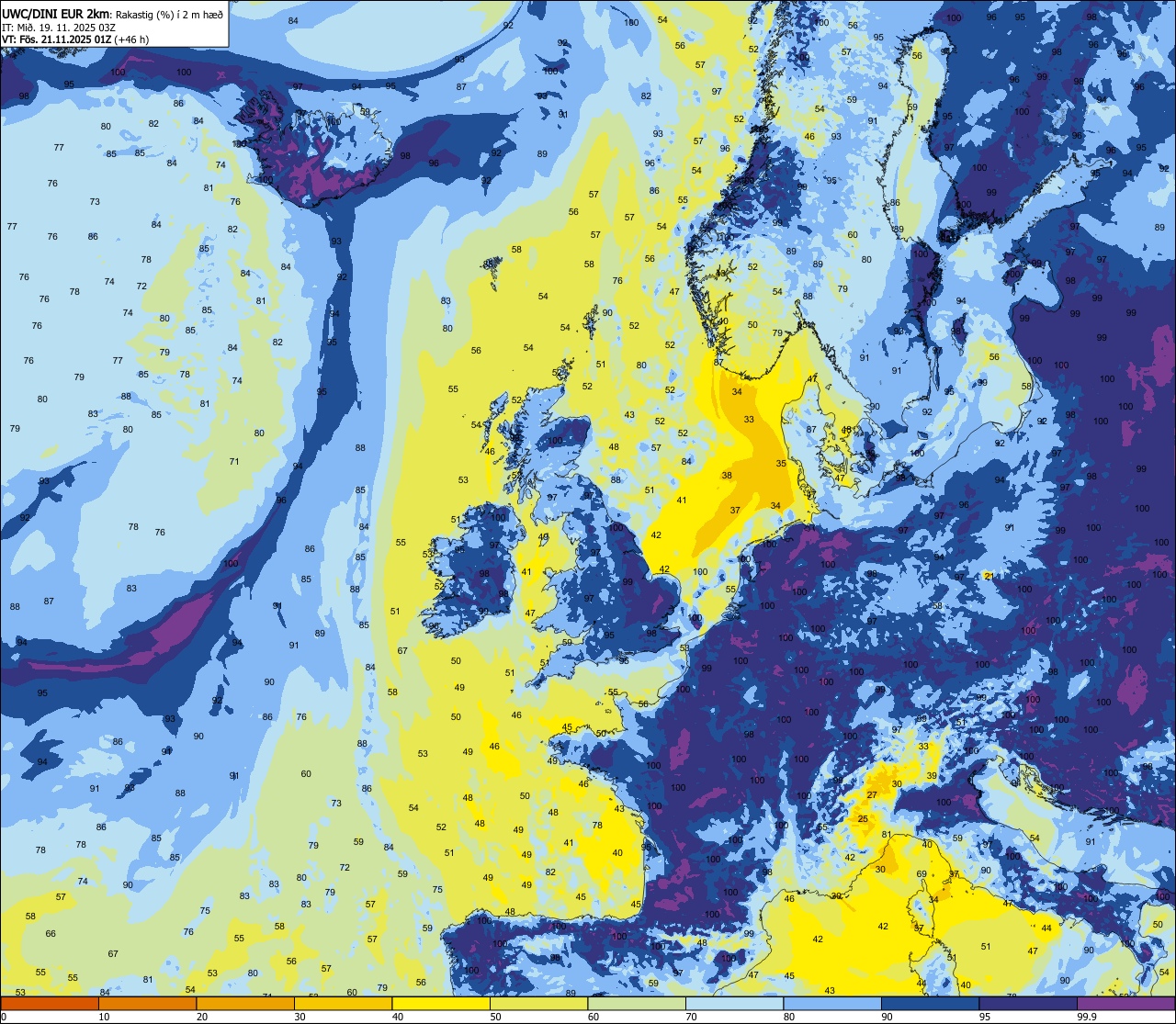Screen dimensions: 1176x1024
Task: Click the 20–30 light orange legend segment
Action: [245, 1004]
